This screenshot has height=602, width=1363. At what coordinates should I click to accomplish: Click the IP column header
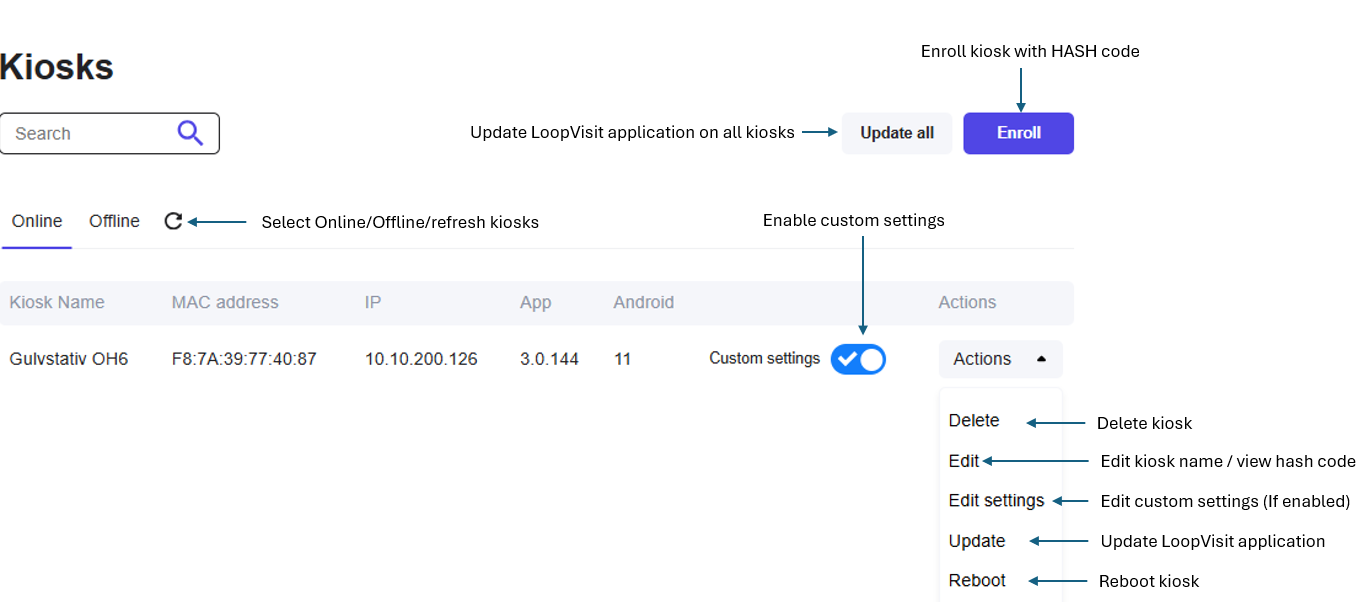click(373, 302)
